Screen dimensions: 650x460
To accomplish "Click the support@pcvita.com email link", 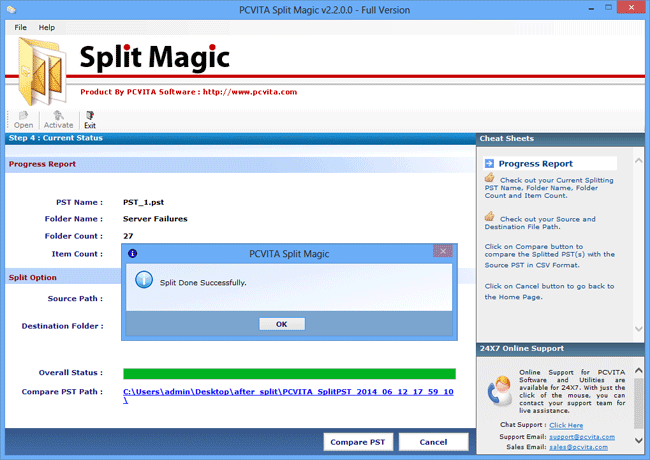I will (582, 437).
